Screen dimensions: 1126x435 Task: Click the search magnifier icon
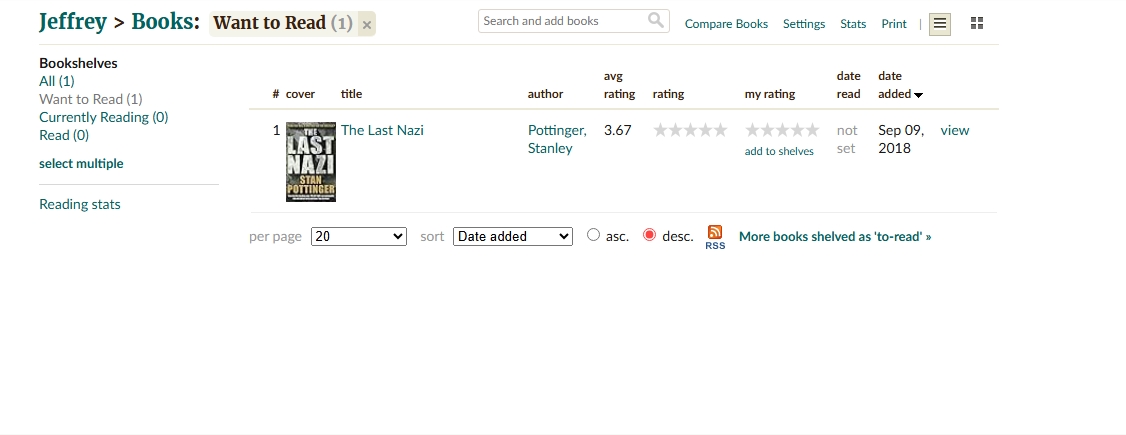coord(655,20)
